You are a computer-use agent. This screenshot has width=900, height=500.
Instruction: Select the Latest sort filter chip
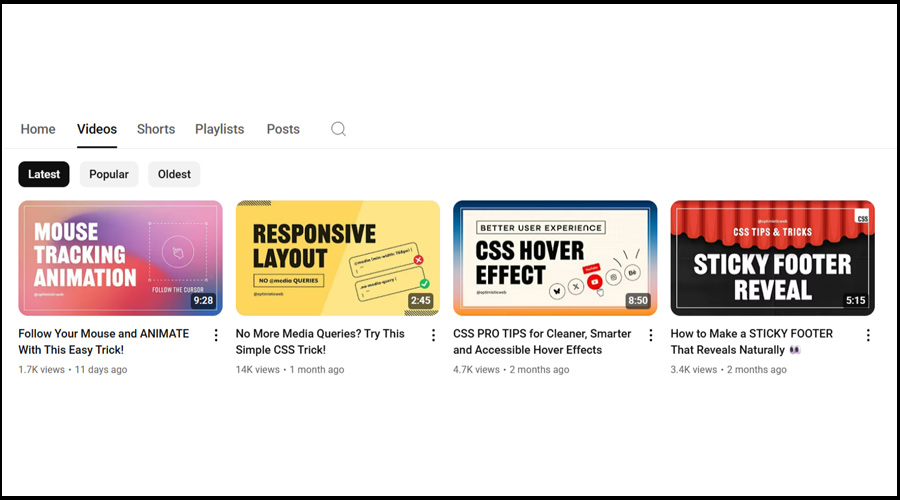[x=44, y=174]
